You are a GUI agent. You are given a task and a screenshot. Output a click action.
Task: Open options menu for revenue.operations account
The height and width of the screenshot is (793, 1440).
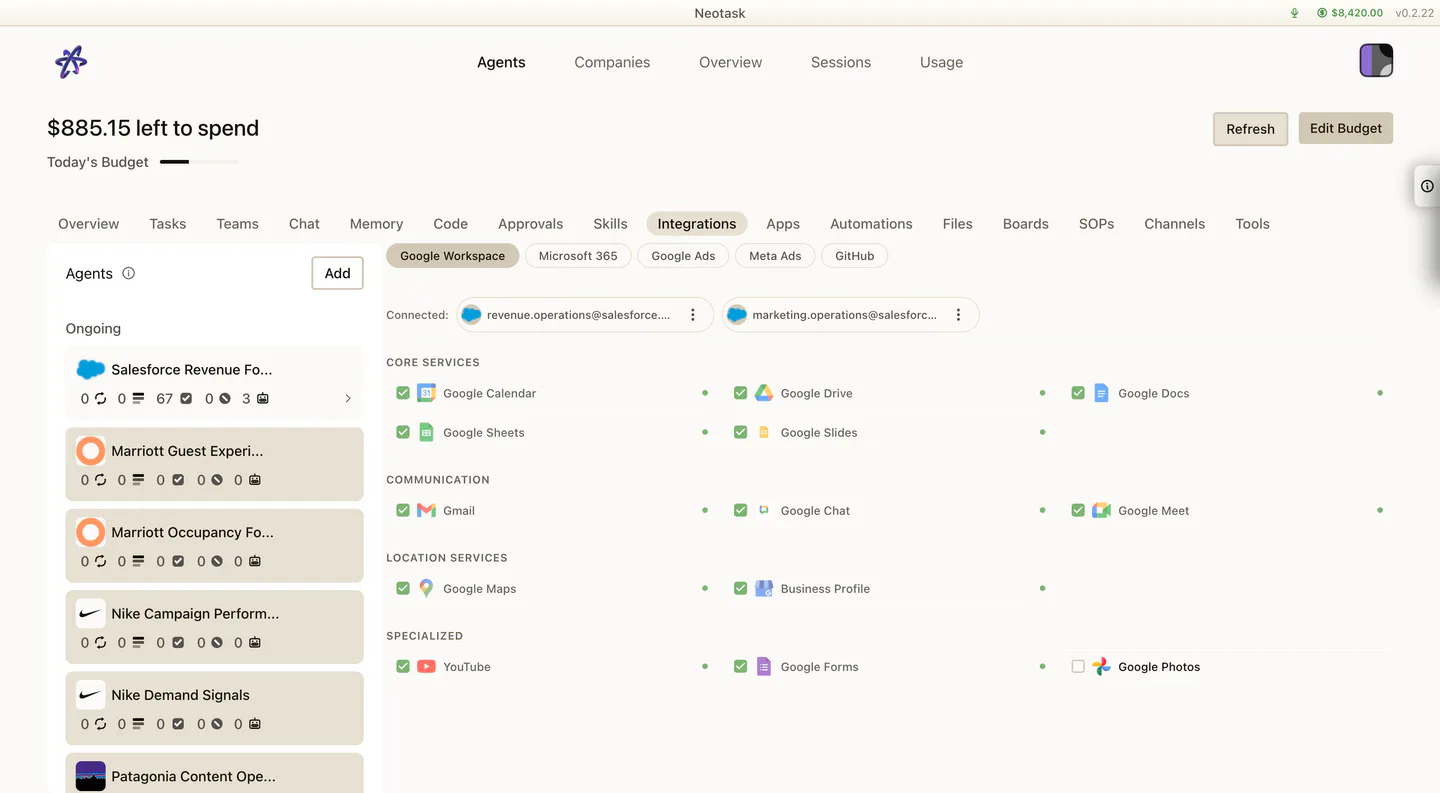(x=693, y=315)
